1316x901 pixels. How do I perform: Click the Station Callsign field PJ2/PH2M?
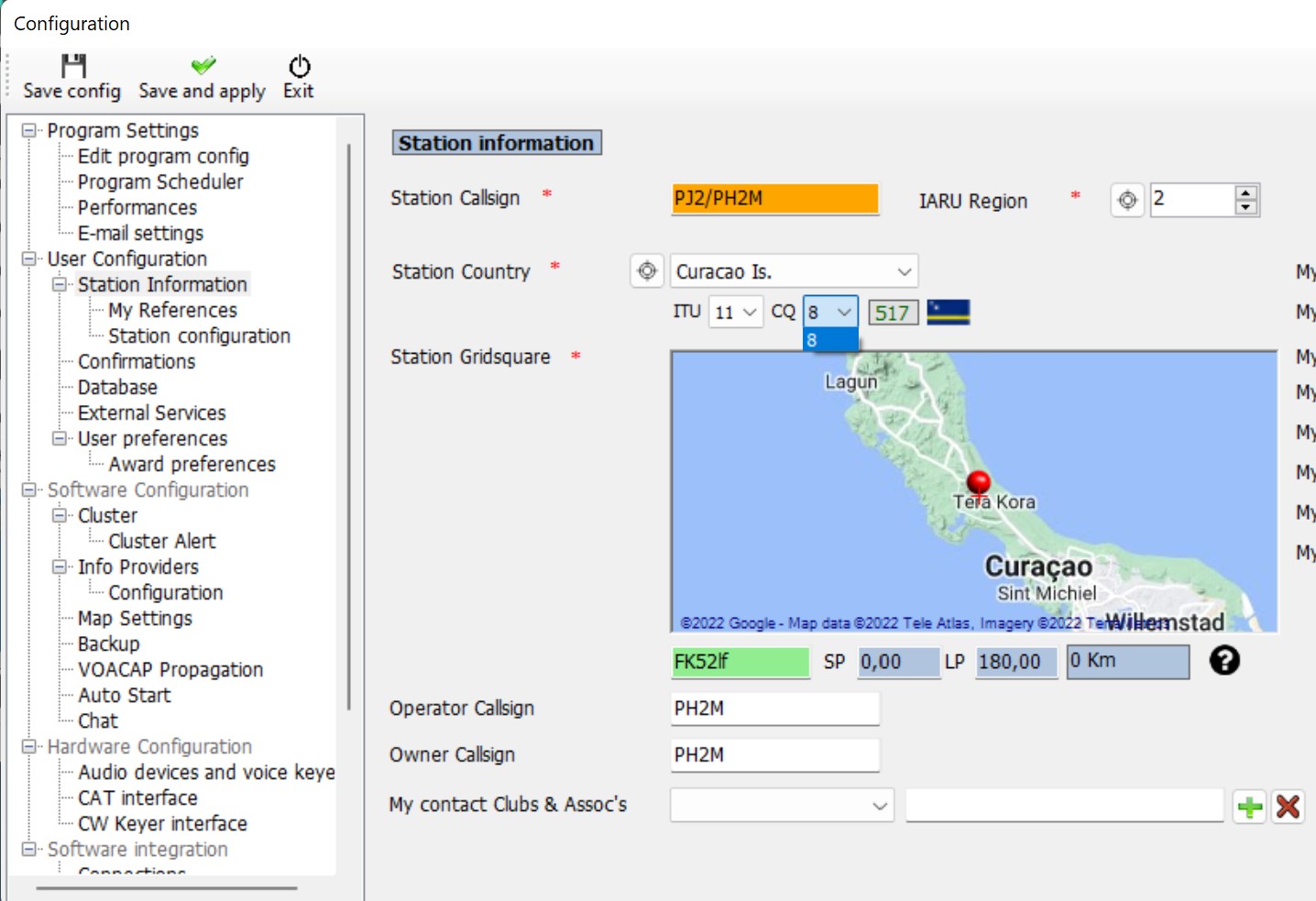[x=775, y=199]
